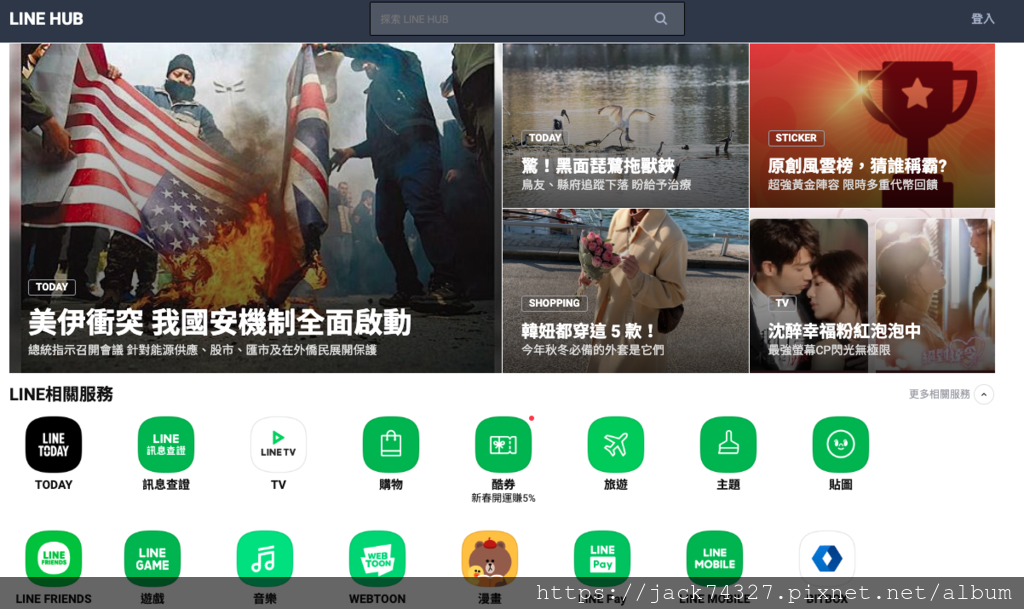Image resolution: width=1024 pixels, height=609 pixels.
Task: Open the 黑面琵鷺拖獸鋏 news card
Action: (626, 125)
